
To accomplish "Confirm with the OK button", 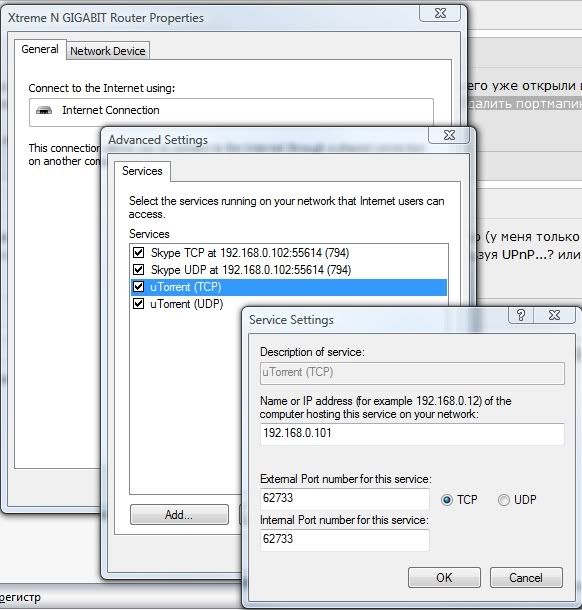I will point(444,577).
